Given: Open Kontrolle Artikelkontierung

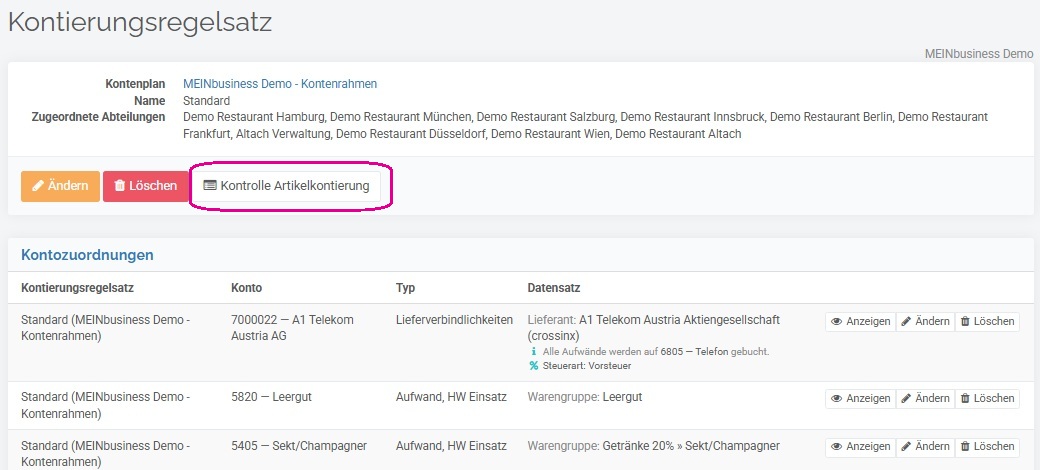Looking at the screenshot, I should tap(286, 186).
